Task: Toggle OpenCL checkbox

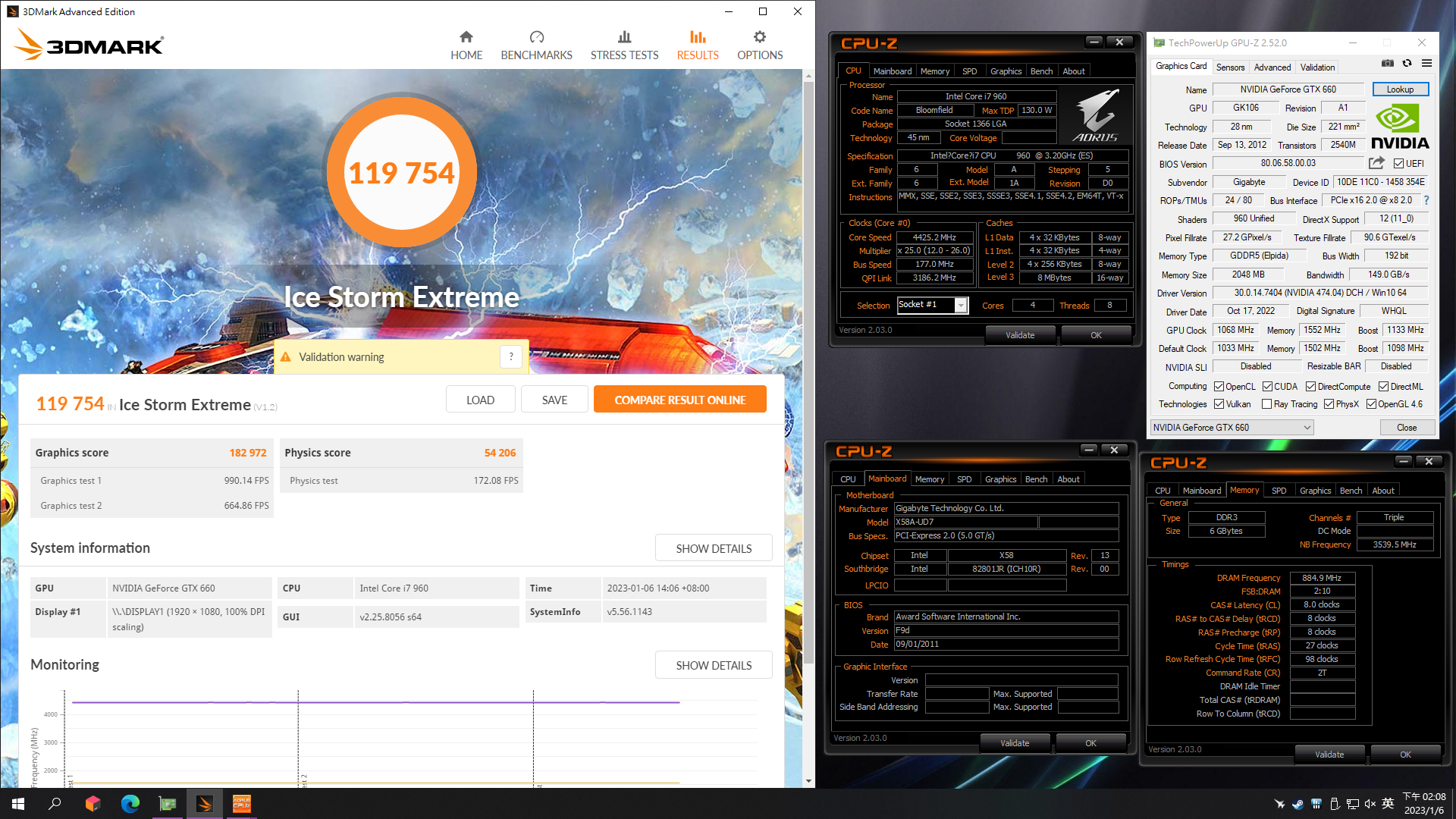Action: pos(1219,387)
